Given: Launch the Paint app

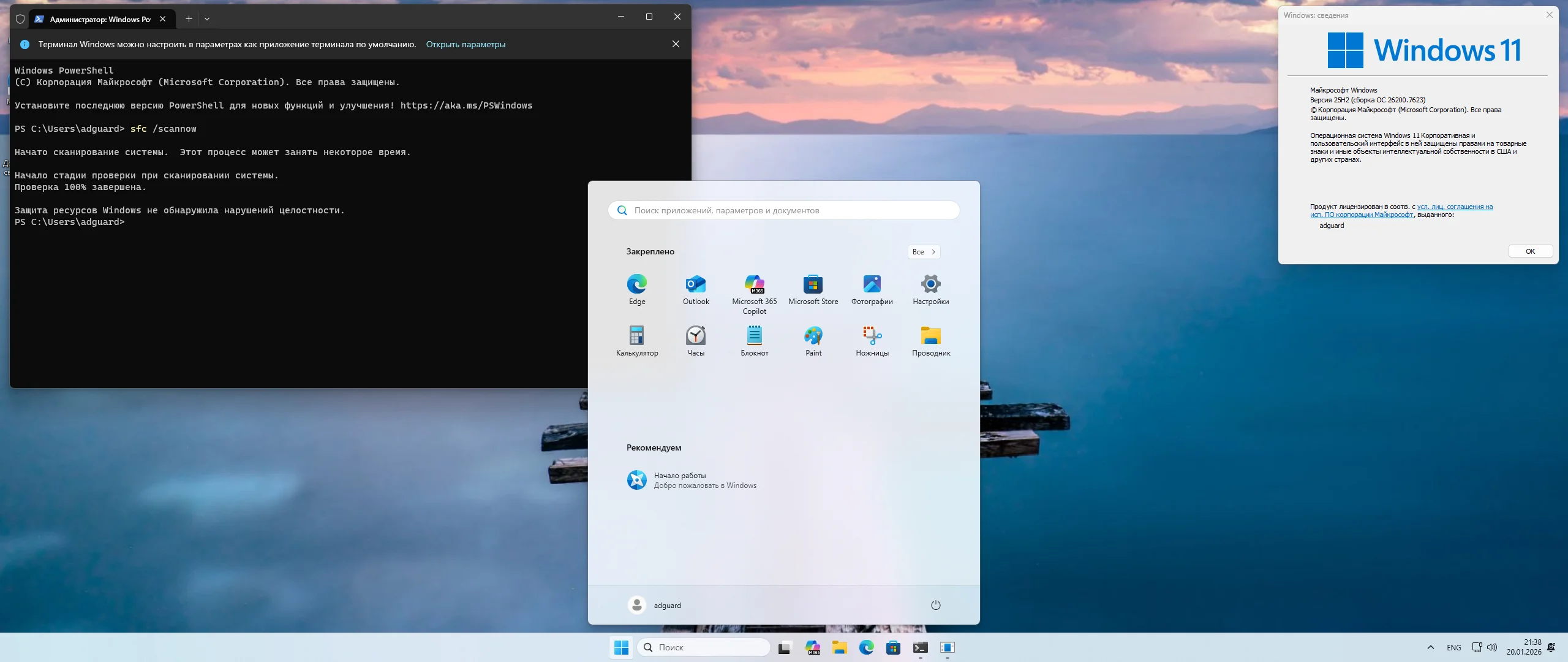Looking at the screenshot, I should point(813,340).
